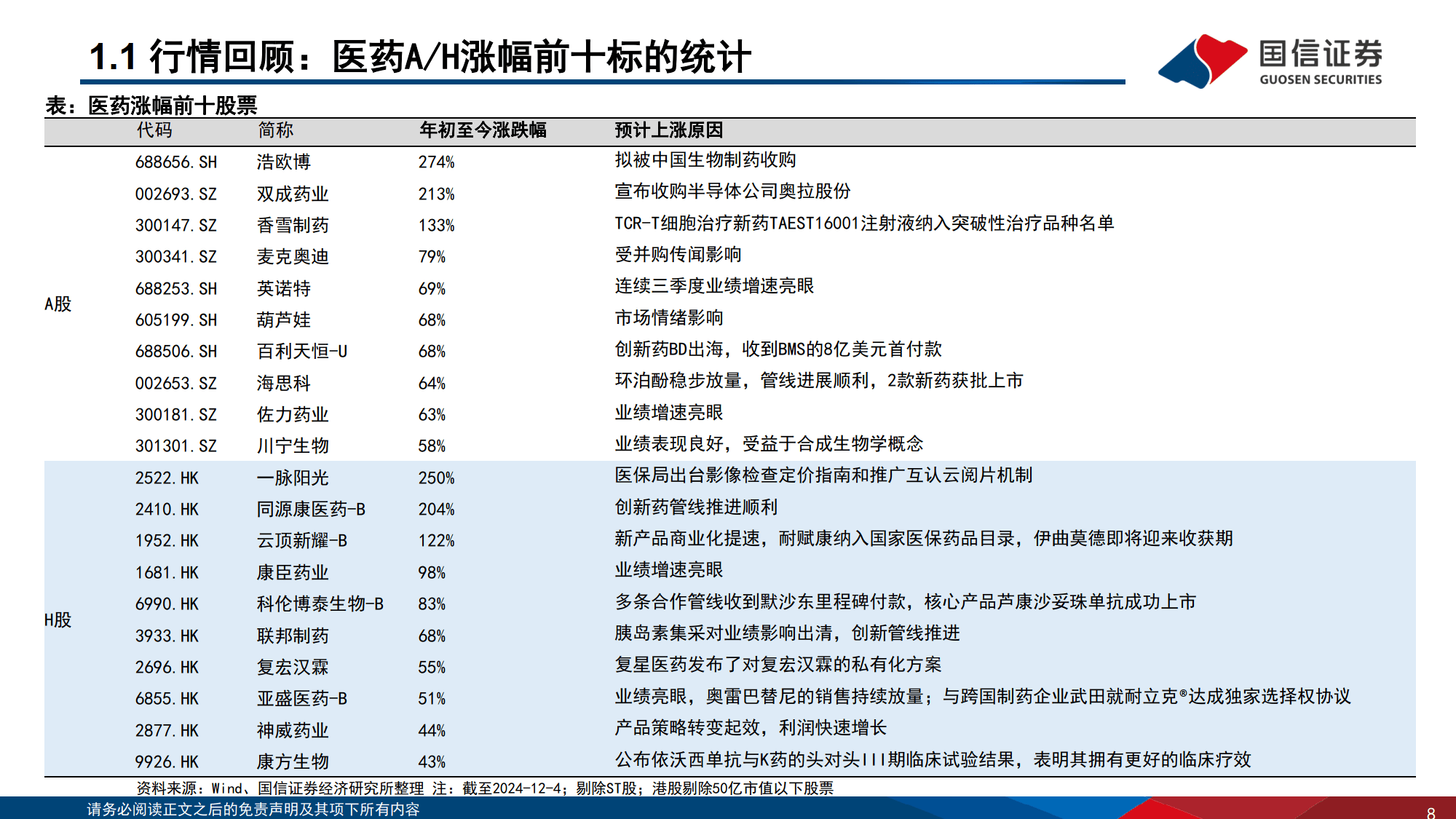Select reason 产品策略转变起效，利润快速增长

click(751, 728)
